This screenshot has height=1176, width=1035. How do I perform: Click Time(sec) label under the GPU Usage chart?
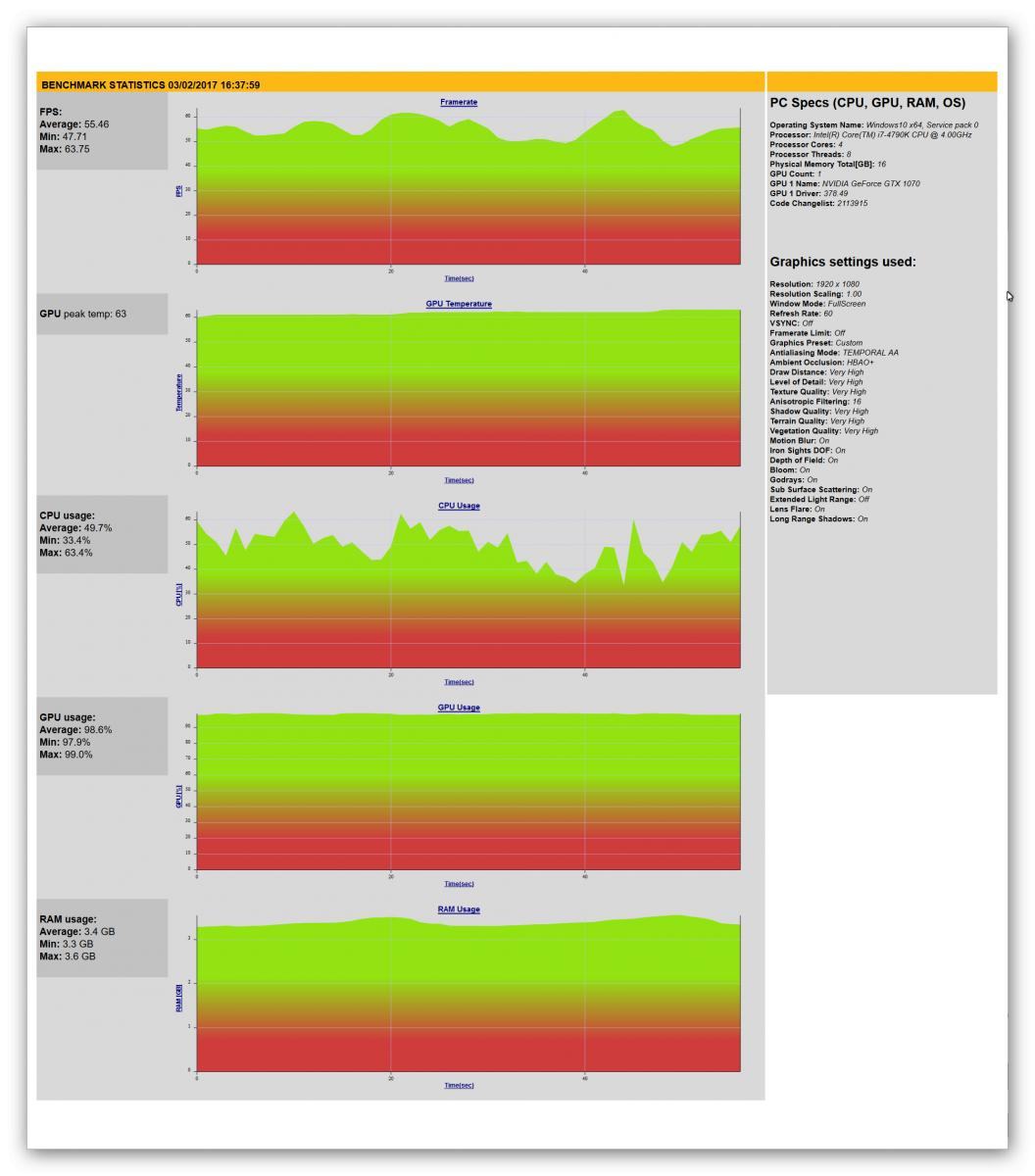coord(459,884)
